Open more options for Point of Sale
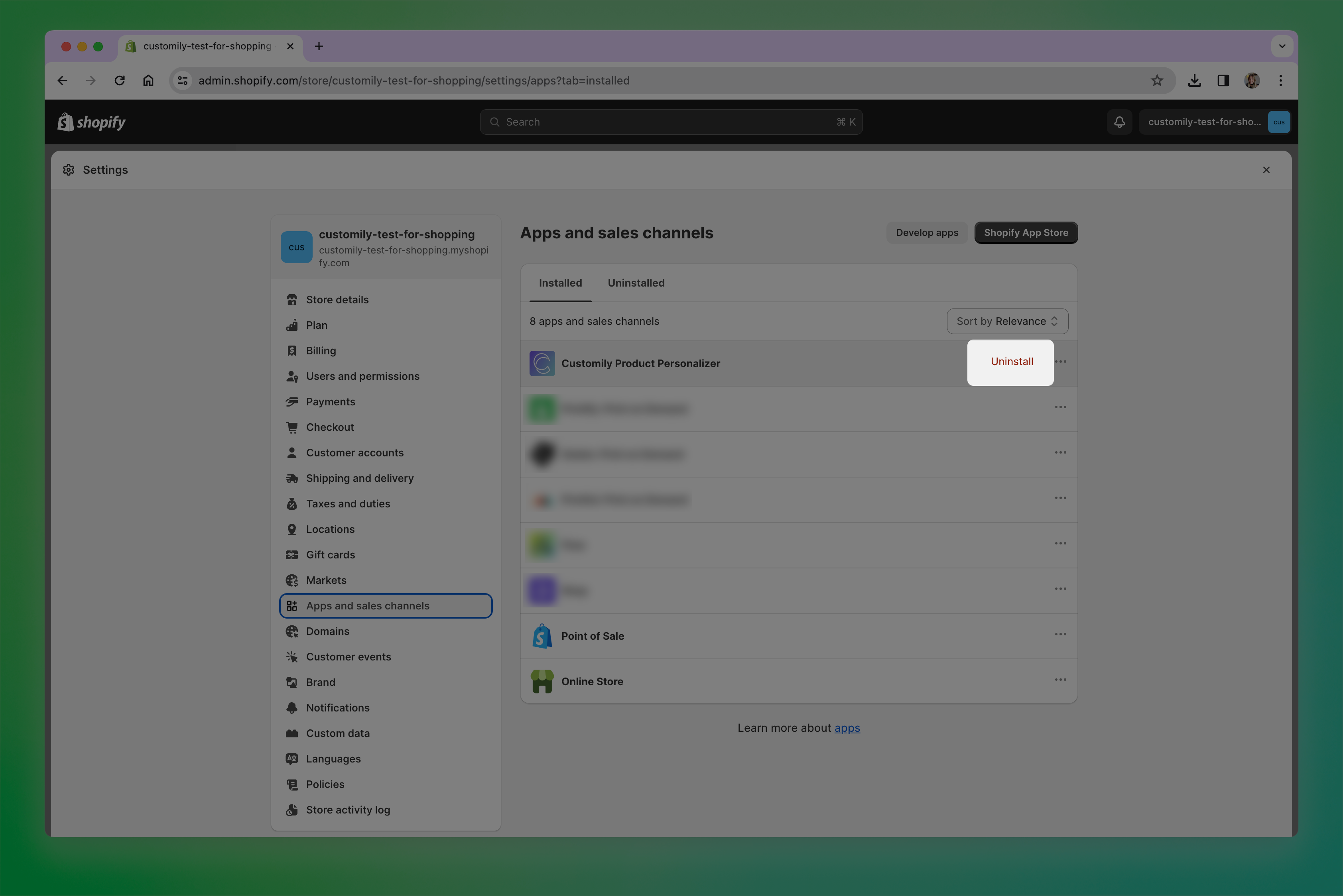The height and width of the screenshot is (896, 1343). pos(1060,634)
